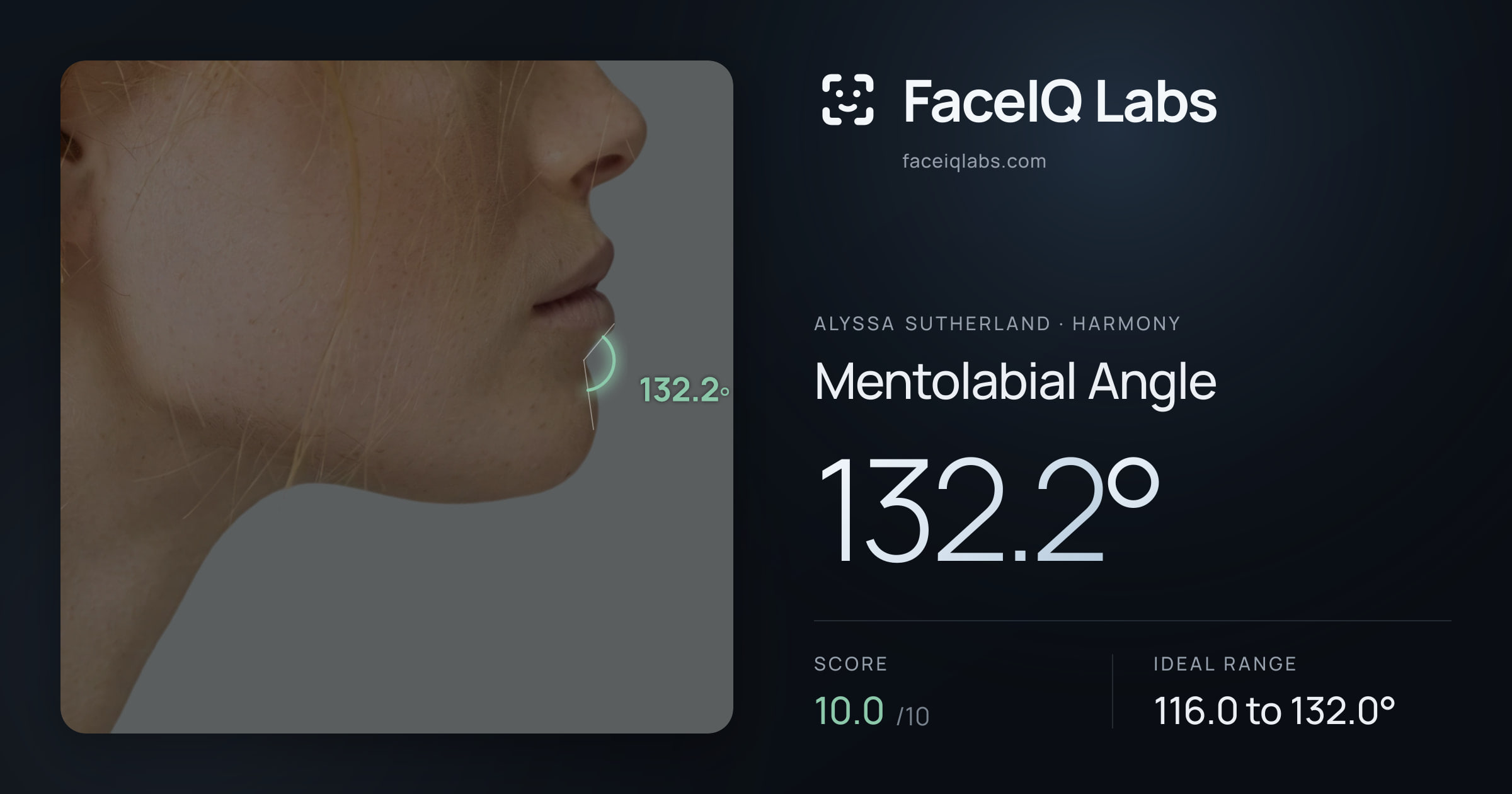Click the SCORE label
The image size is (1512, 794).
click(x=850, y=664)
